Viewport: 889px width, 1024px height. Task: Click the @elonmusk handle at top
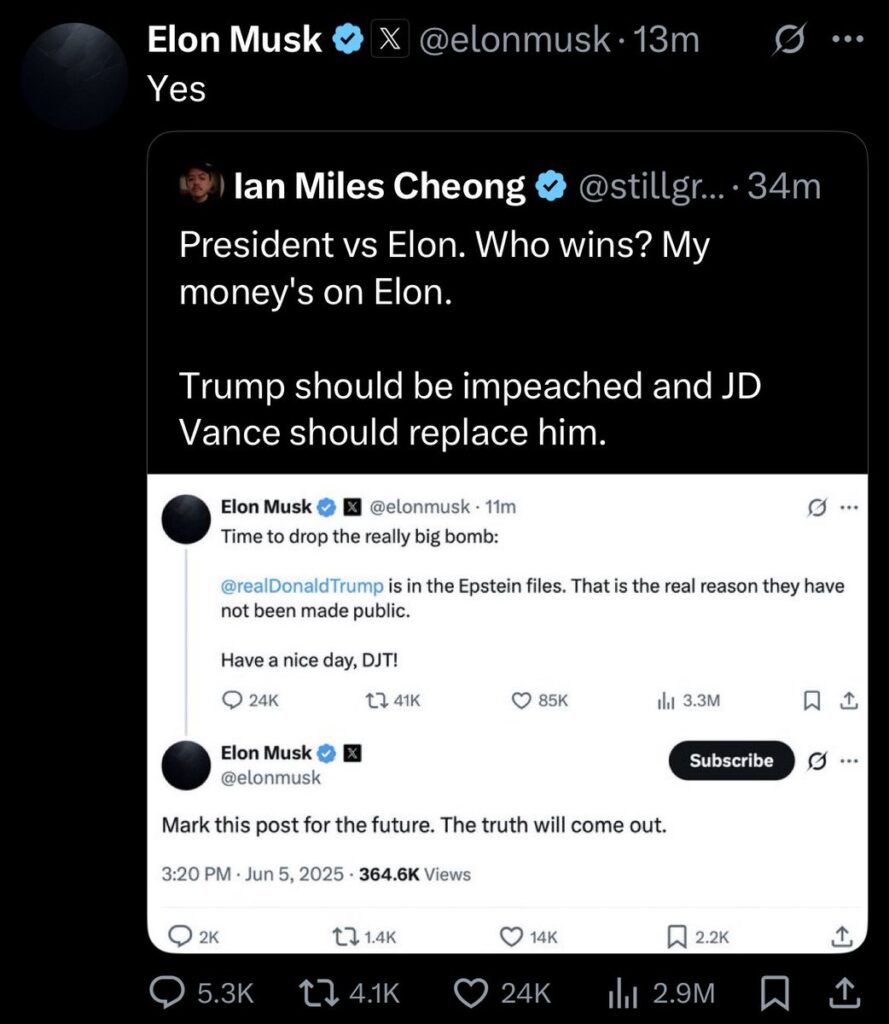(514, 41)
